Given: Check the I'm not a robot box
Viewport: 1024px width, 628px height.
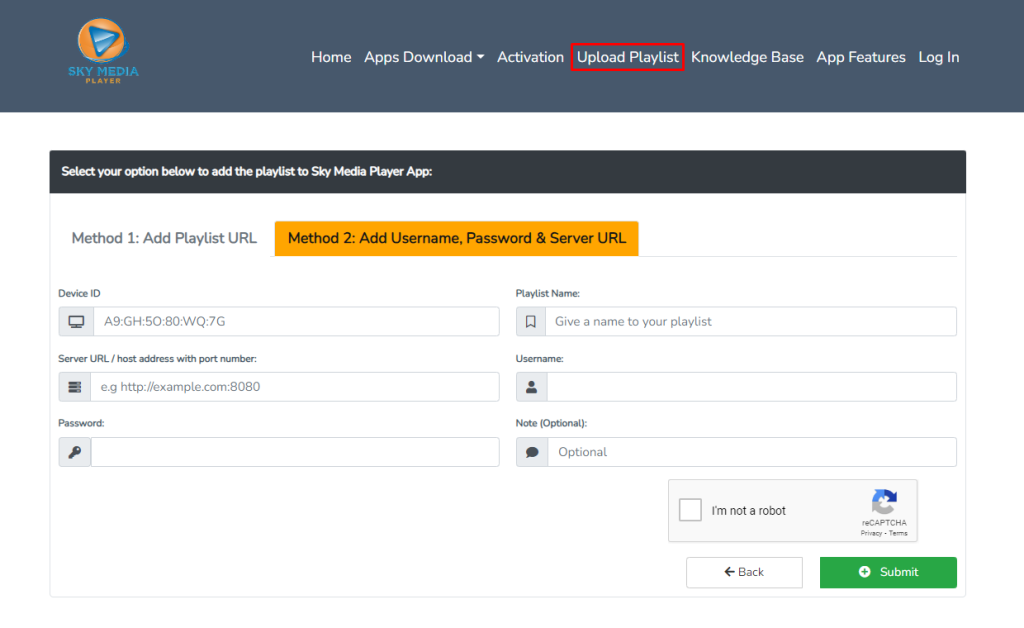Looking at the screenshot, I should pyautogui.click(x=690, y=510).
